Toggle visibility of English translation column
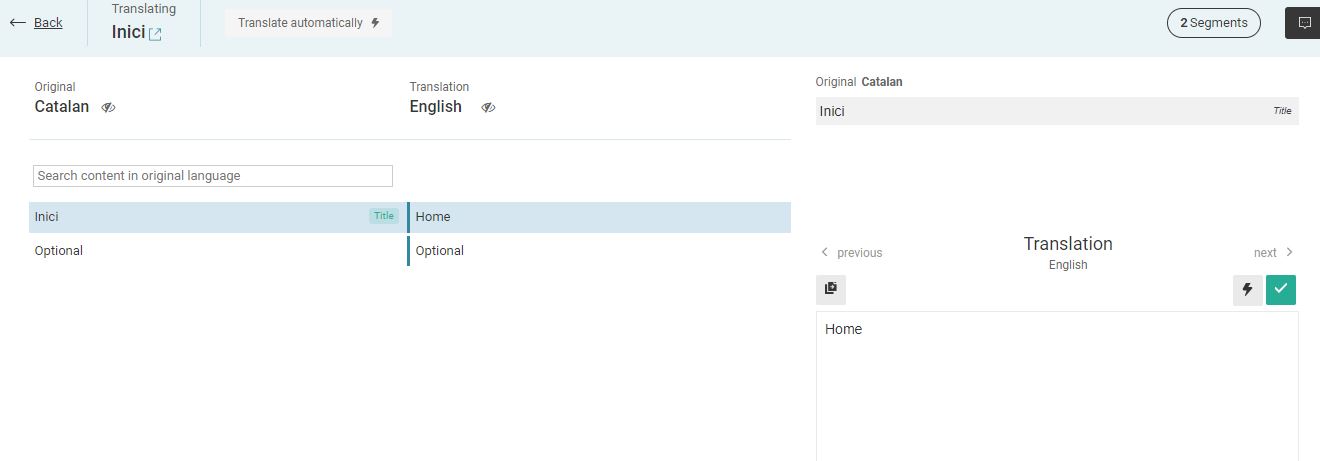 [488, 107]
